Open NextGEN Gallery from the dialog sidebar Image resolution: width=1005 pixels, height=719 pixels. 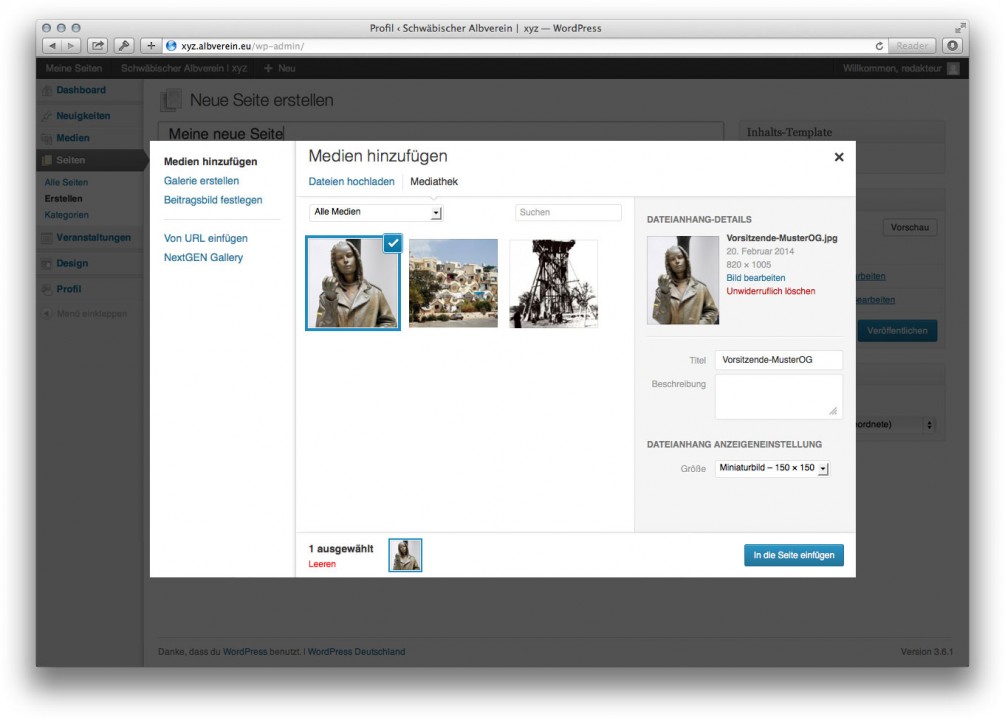[x=203, y=258]
